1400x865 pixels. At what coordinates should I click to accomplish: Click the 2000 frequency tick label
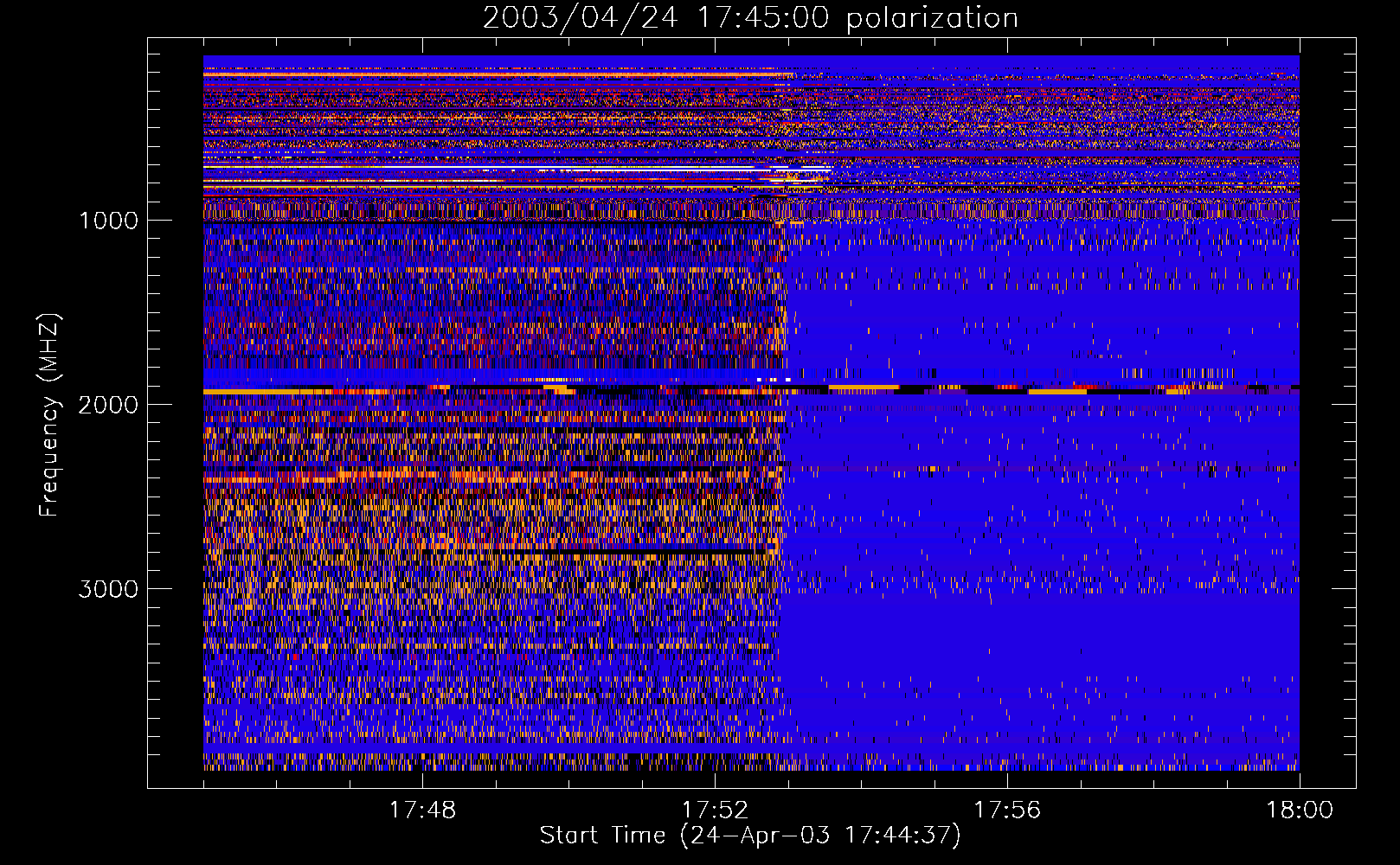click(109, 405)
